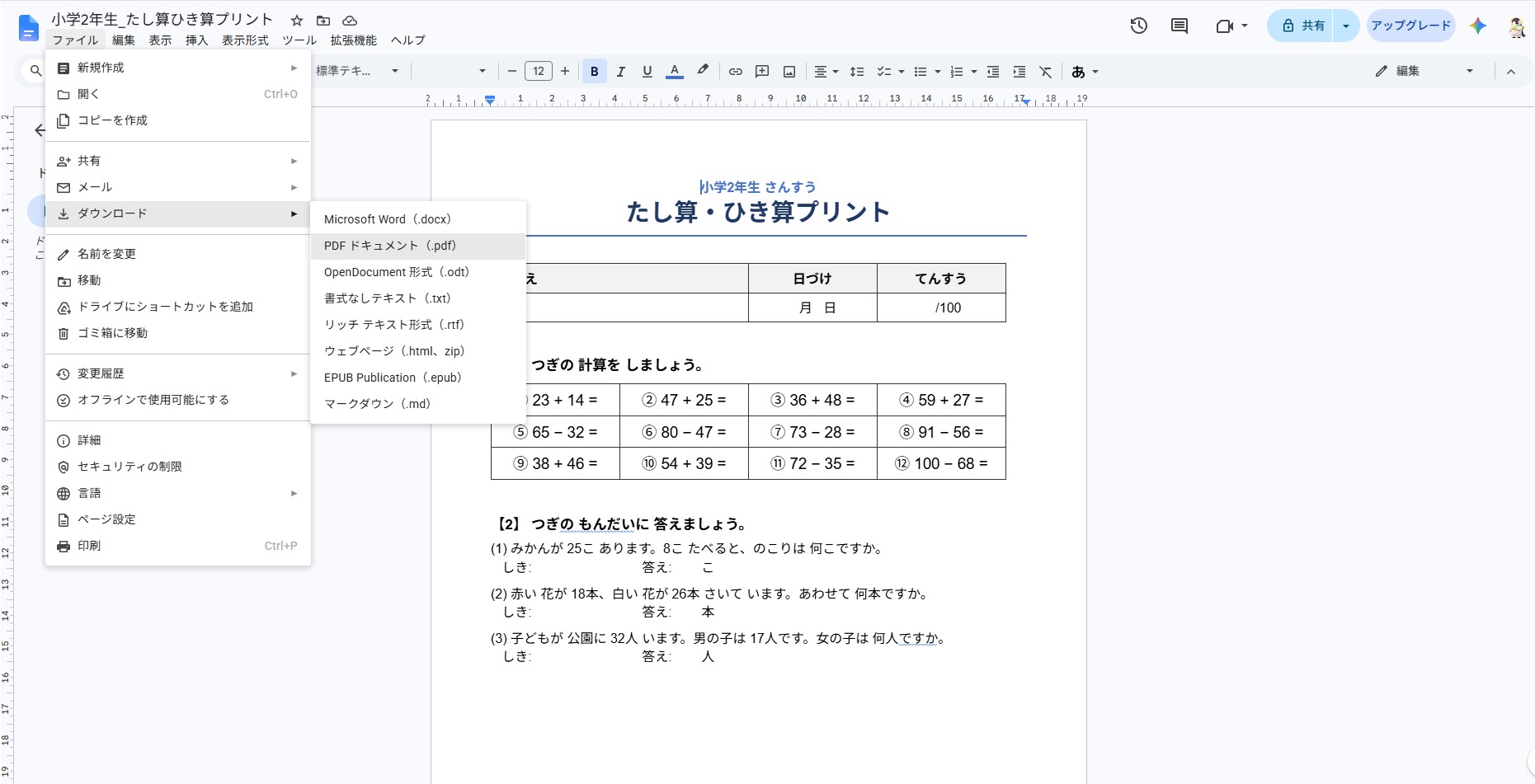This screenshot has height=784, width=1535.
Task: Insert a checklist
Action: point(884,72)
